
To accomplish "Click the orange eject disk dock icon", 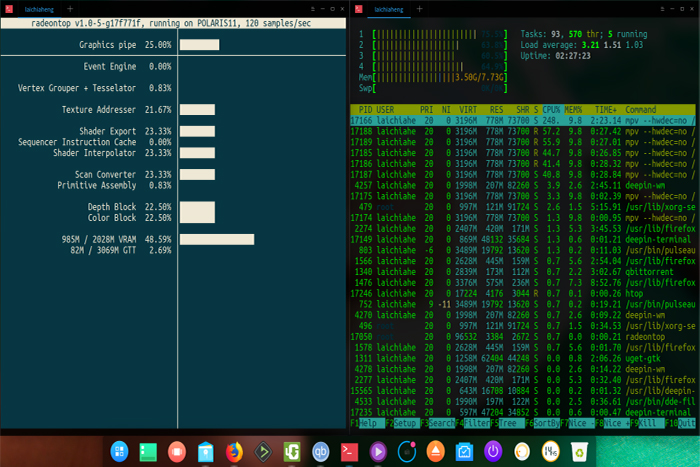I will [435, 451].
